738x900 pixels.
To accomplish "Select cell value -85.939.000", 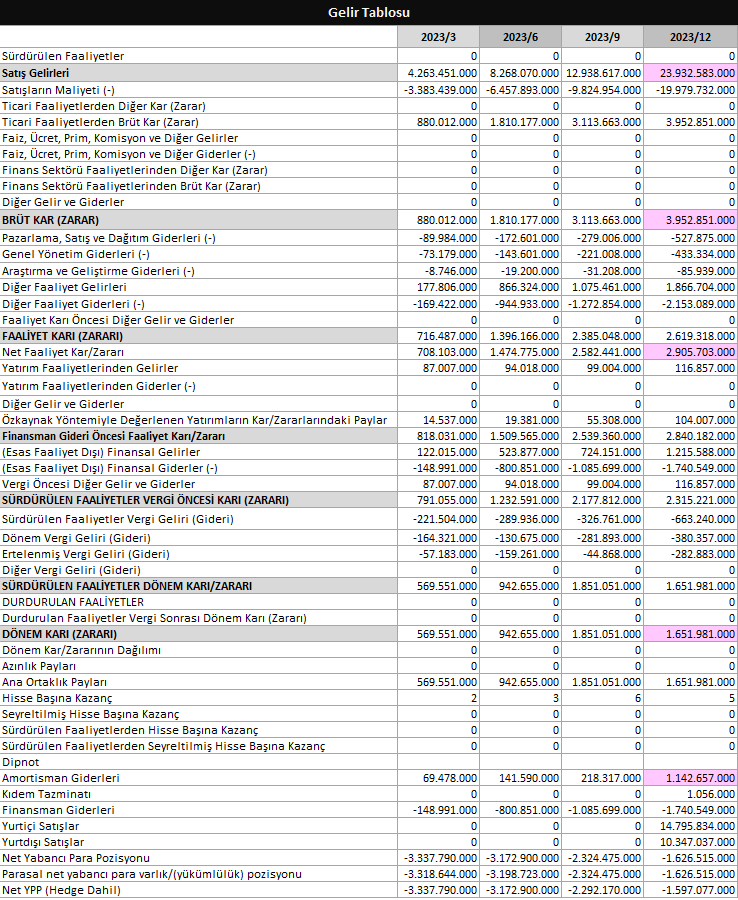I will click(690, 271).
